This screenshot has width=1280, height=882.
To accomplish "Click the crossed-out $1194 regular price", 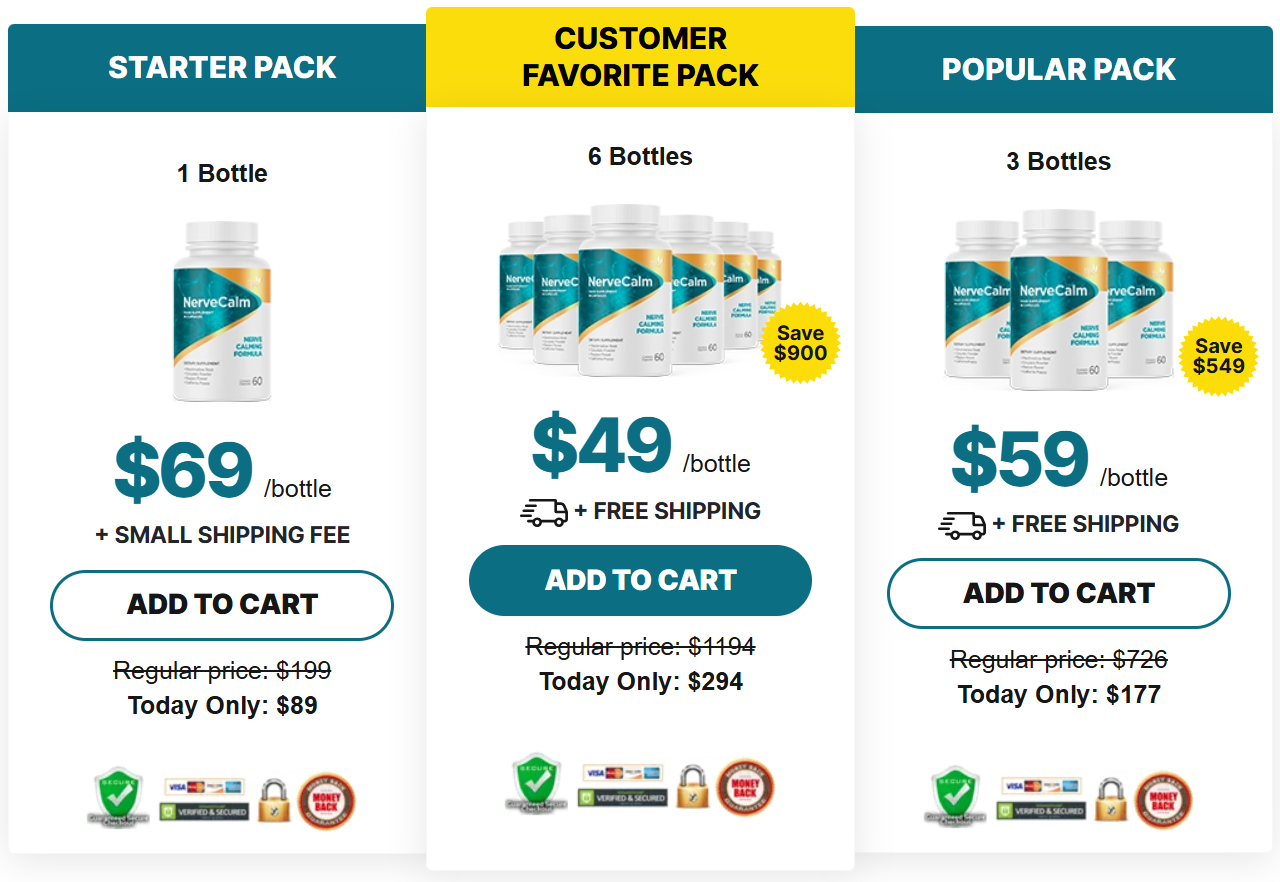I will 639,646.
